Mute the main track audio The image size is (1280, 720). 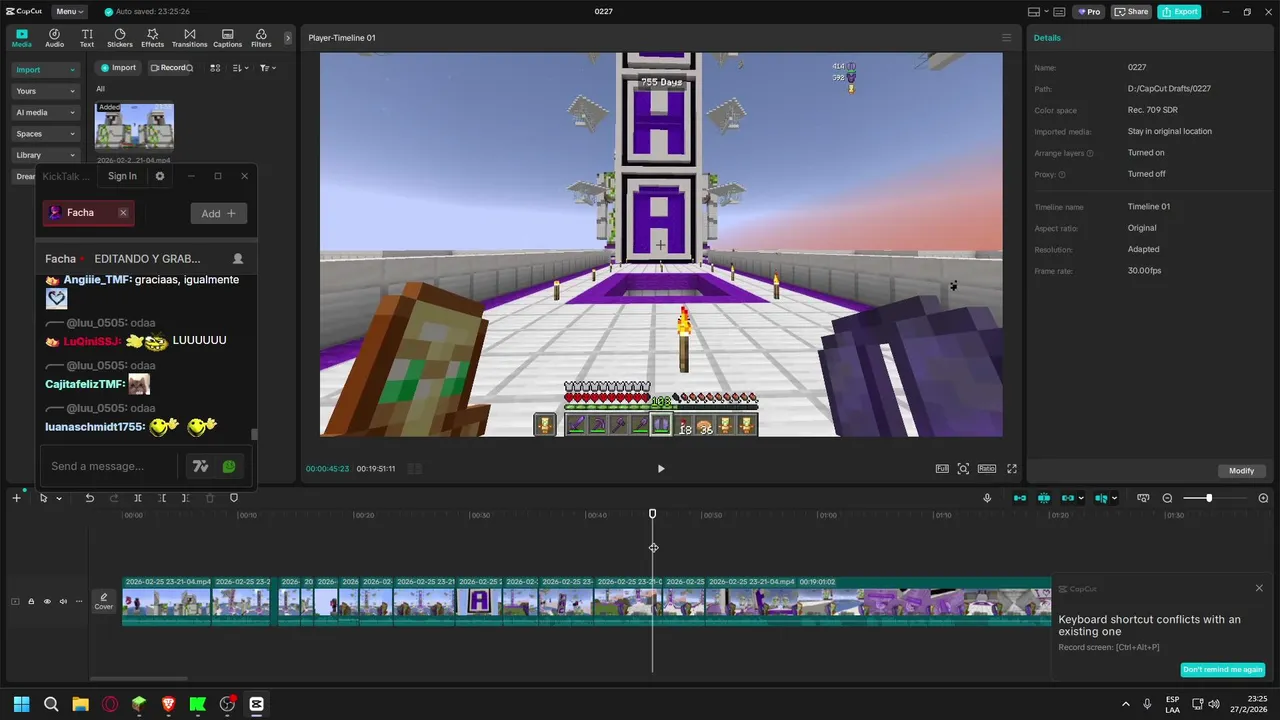(63, 602)
